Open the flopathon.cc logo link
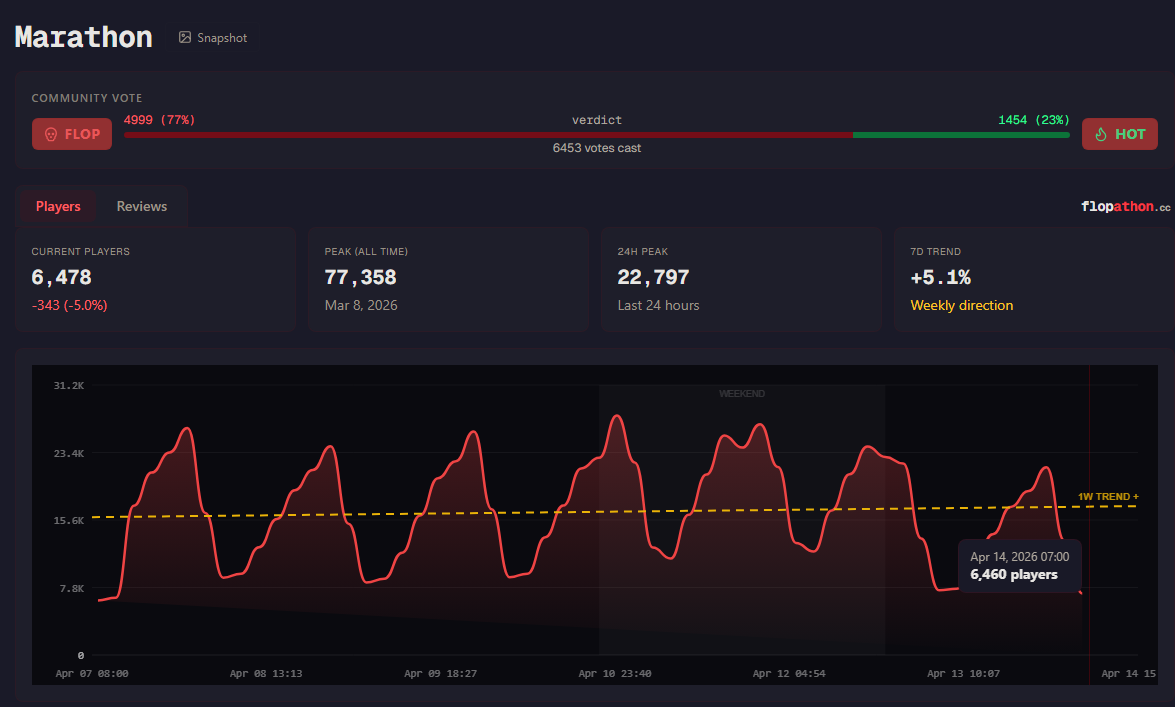Viewport: 1175px width, 707px height. pos(1126,206)
